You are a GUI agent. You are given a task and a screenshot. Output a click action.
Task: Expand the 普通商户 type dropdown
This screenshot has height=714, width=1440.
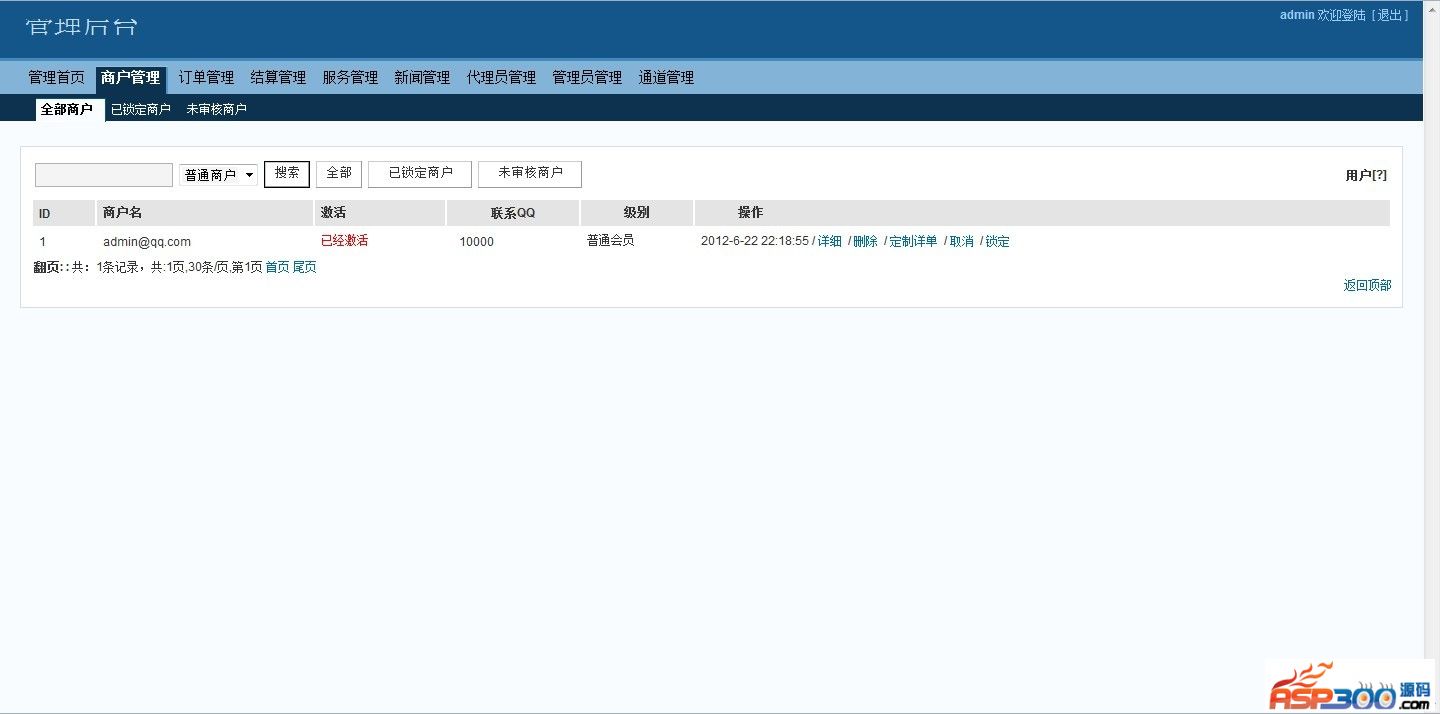point(218,175)
